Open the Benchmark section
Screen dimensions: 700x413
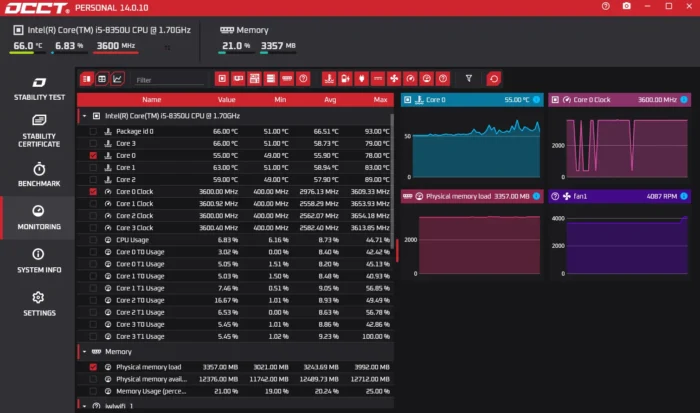pos(39,175)
